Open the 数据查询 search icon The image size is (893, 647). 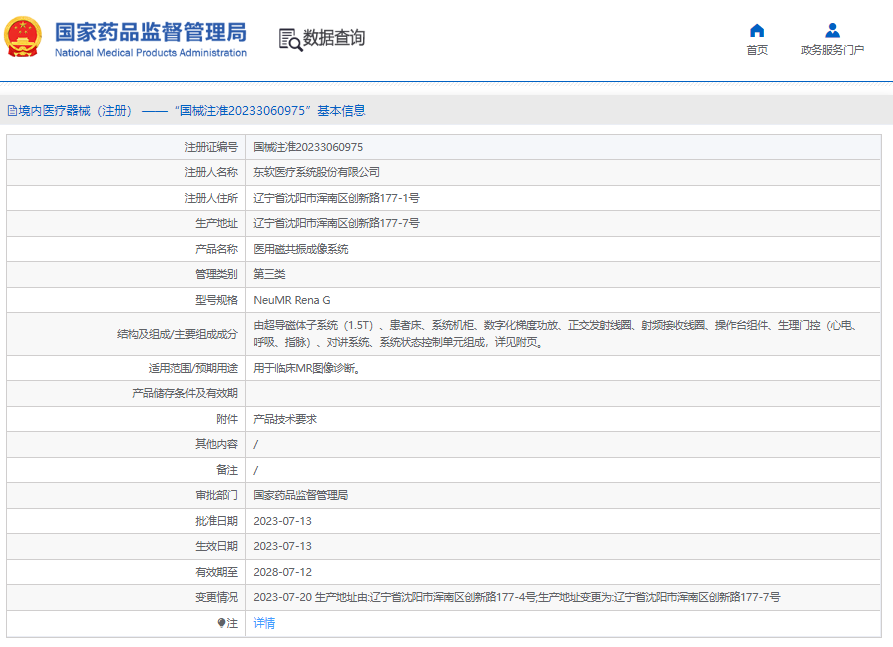click(x=290, y=39)
